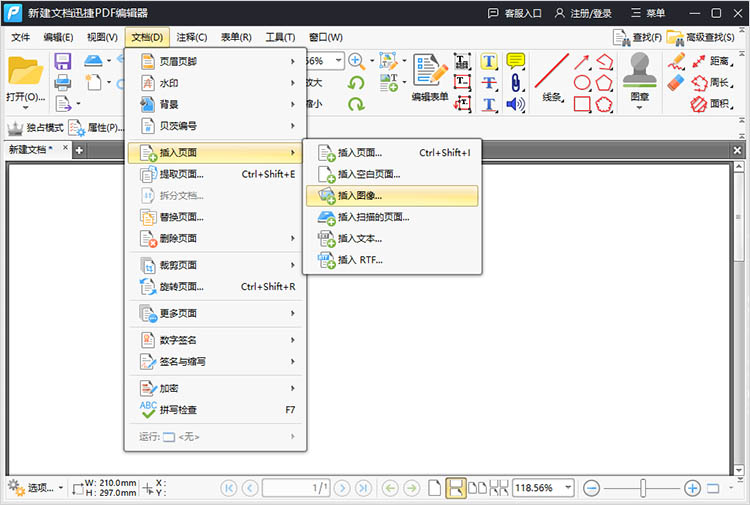The image size is (750, 505).
Task: Toggle single page layout view
Action: (x=434, y=488)
